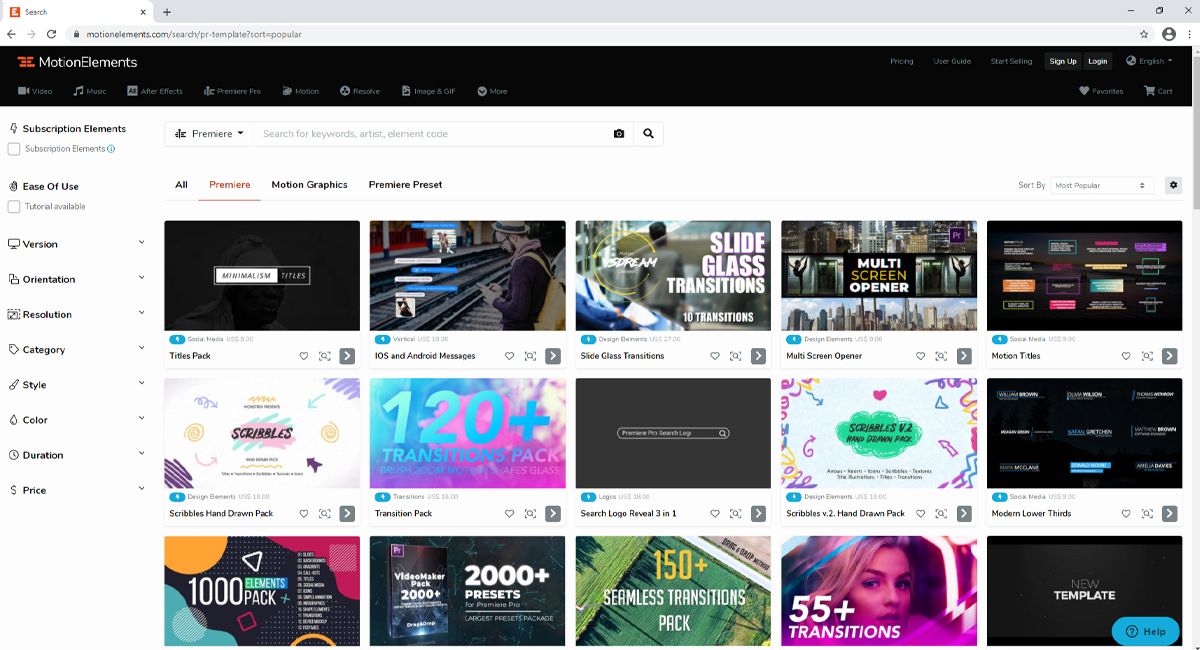Click the Sign Up button
1200x650 pixels.
click(x=1062, y=61)
